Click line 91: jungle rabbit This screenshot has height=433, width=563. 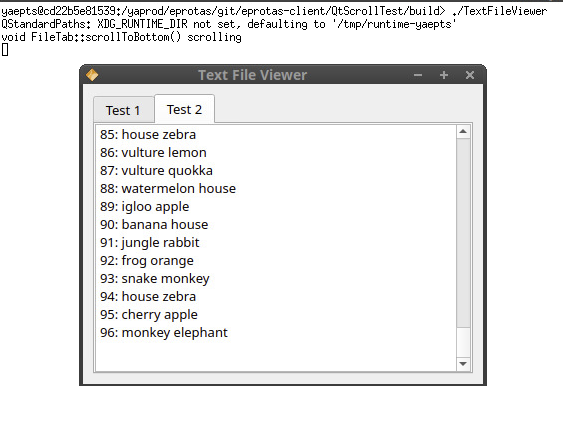click(x=150, y=243)
